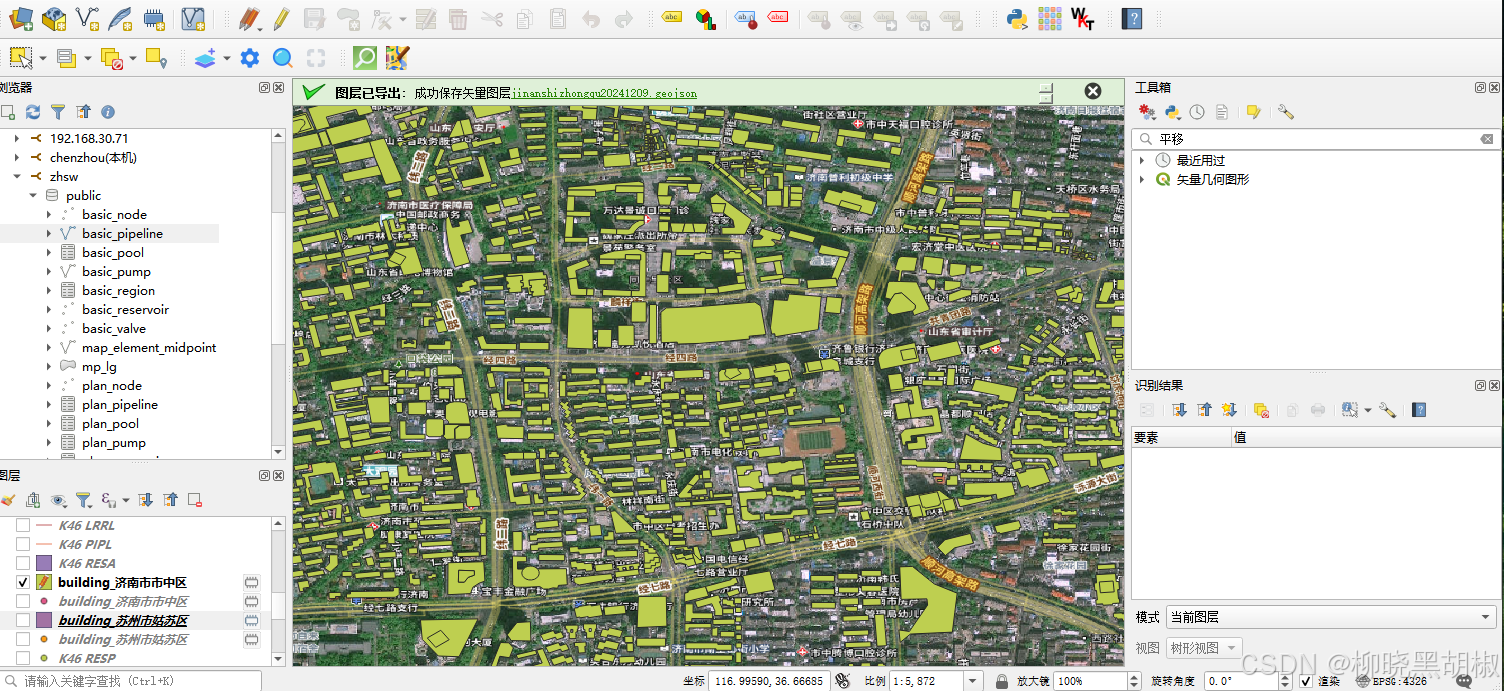
Task: Open the Python console
Action: click(1017, 18)
